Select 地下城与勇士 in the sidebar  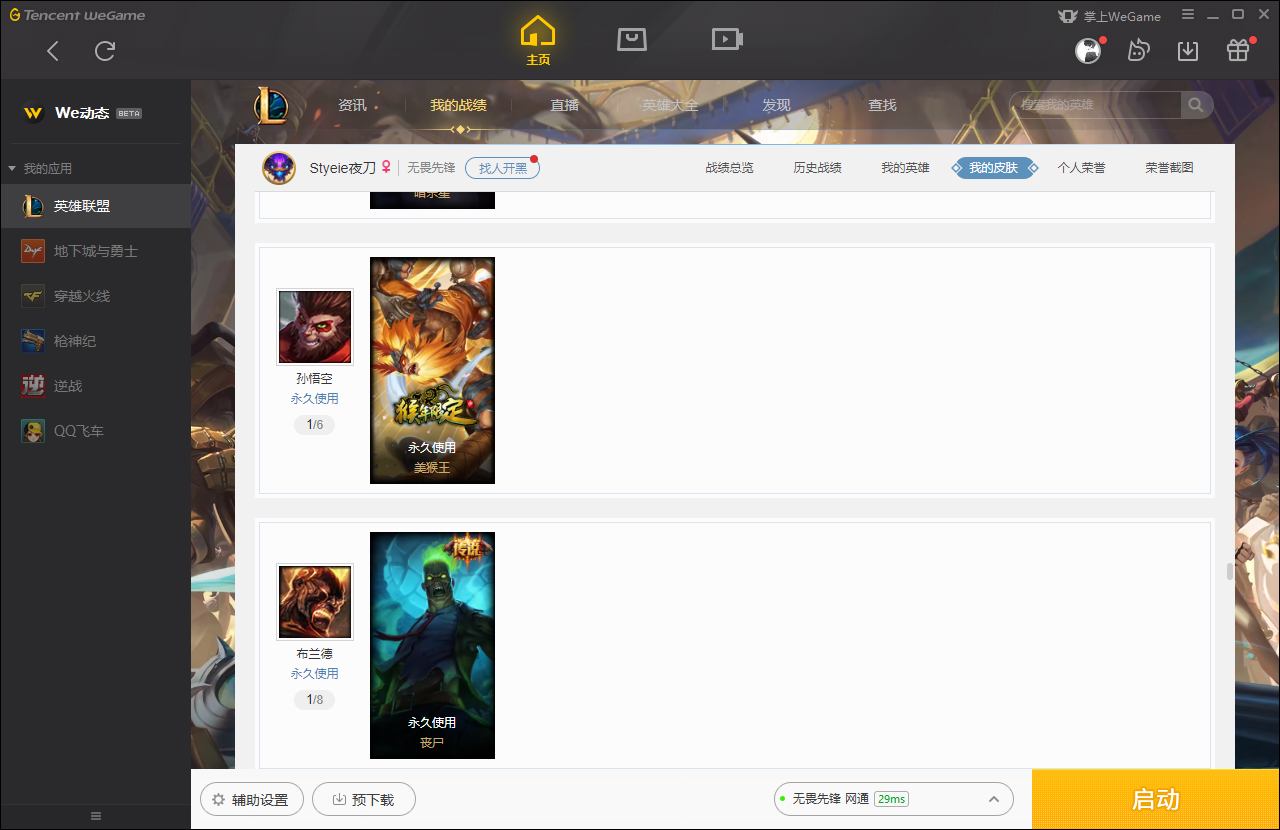95,251
